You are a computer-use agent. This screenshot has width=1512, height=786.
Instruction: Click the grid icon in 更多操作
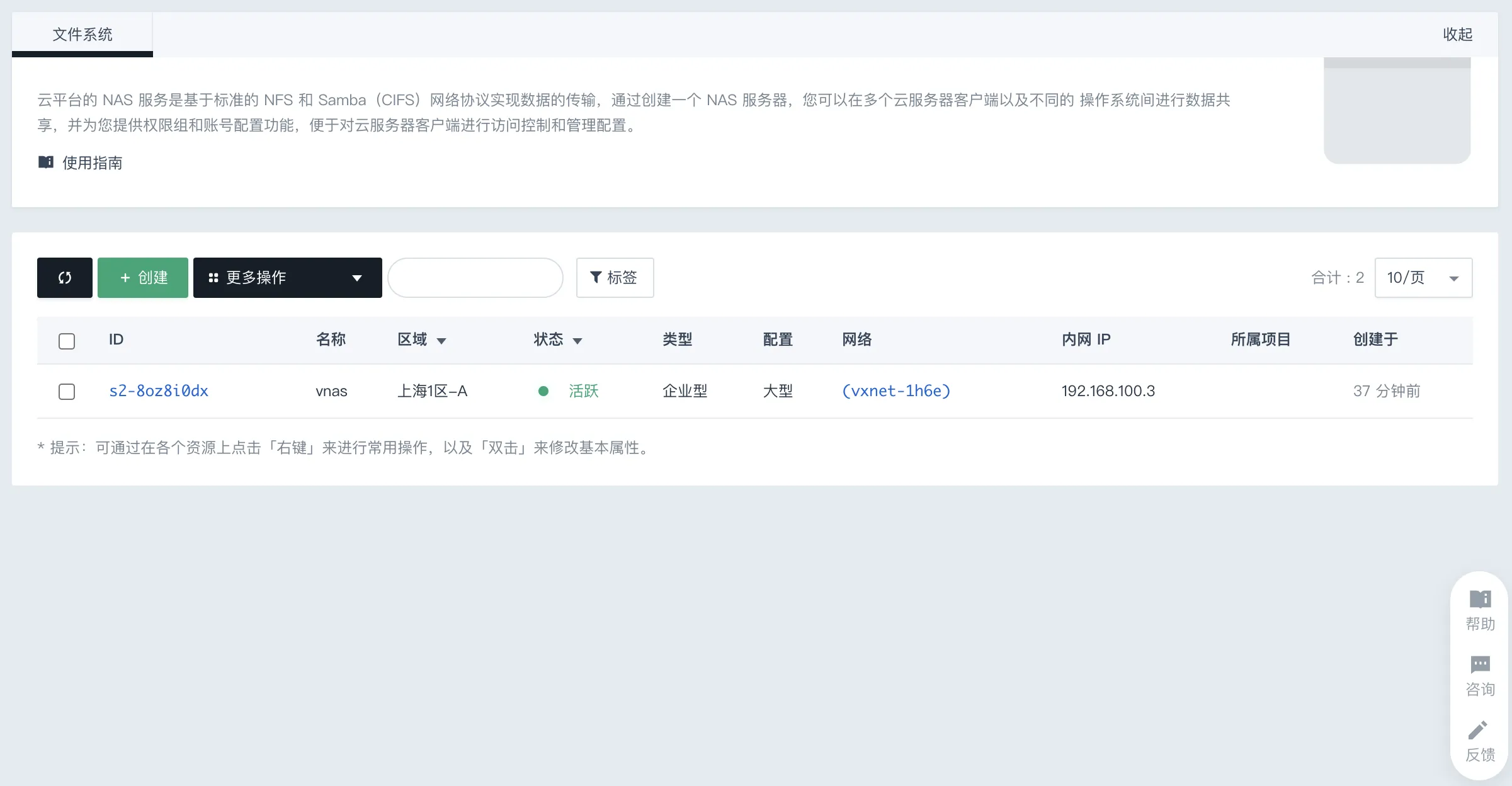213,278
